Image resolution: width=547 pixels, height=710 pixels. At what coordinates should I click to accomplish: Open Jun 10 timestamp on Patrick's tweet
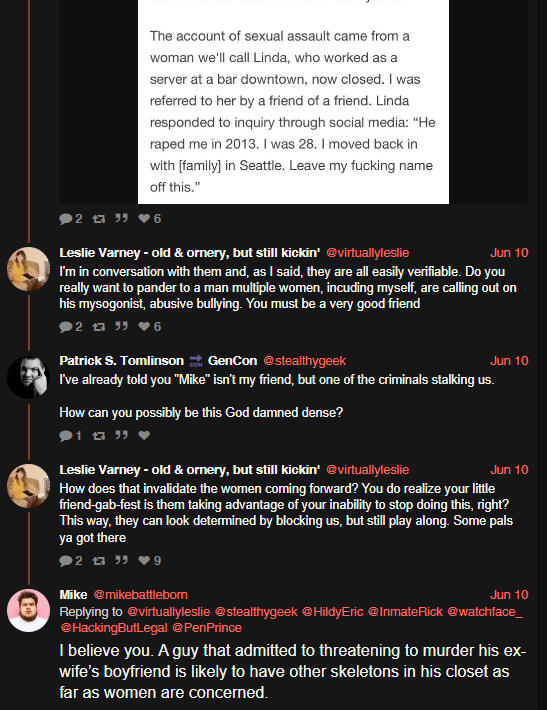tap(509, 361)
